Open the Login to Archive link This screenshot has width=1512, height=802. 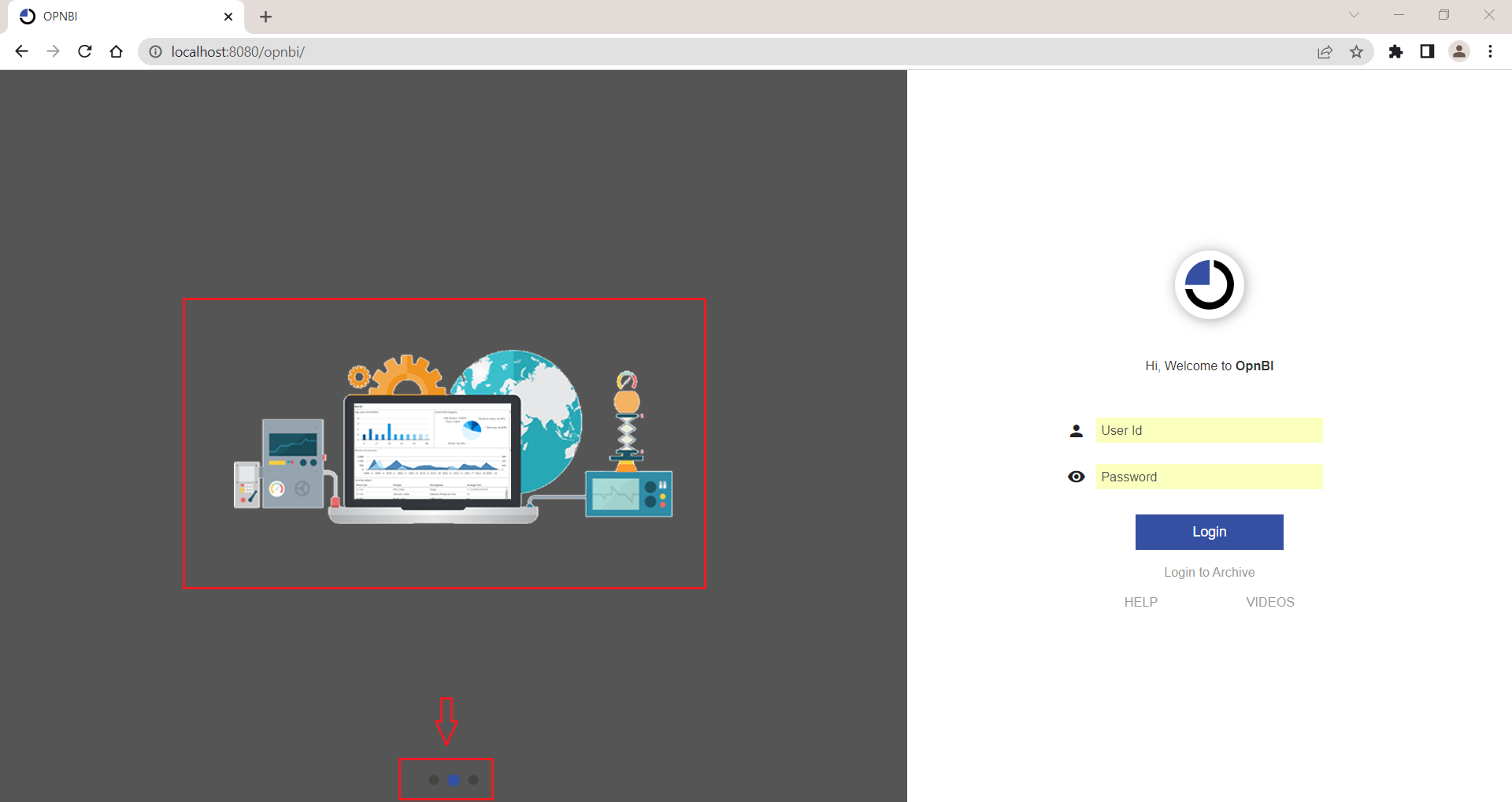point(1209,572)
